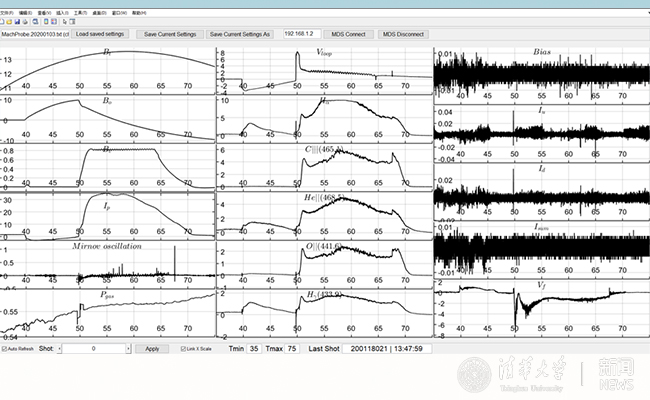The height and width of the screenshot is (400, 650).
Task: Toggle the Link X Scale checkbox
Action: [181, 349]
